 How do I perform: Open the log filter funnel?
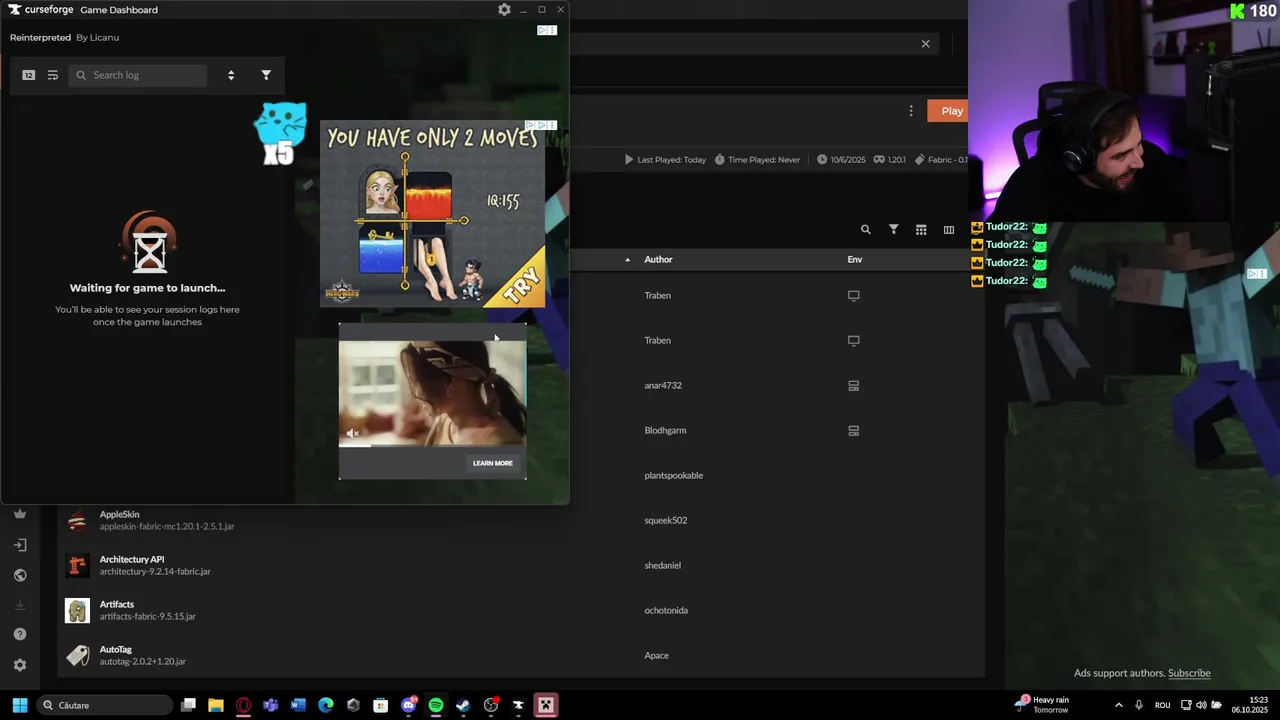point(266,75)
